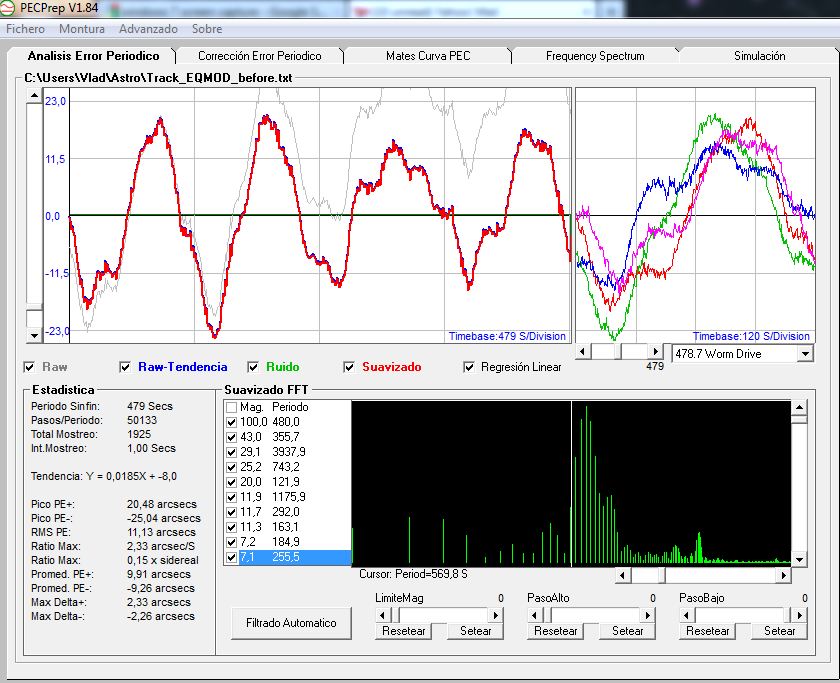The width and height of the screenshot is (840, 683).
Task: Open the Sobre menu
Action: pos(207,29)
